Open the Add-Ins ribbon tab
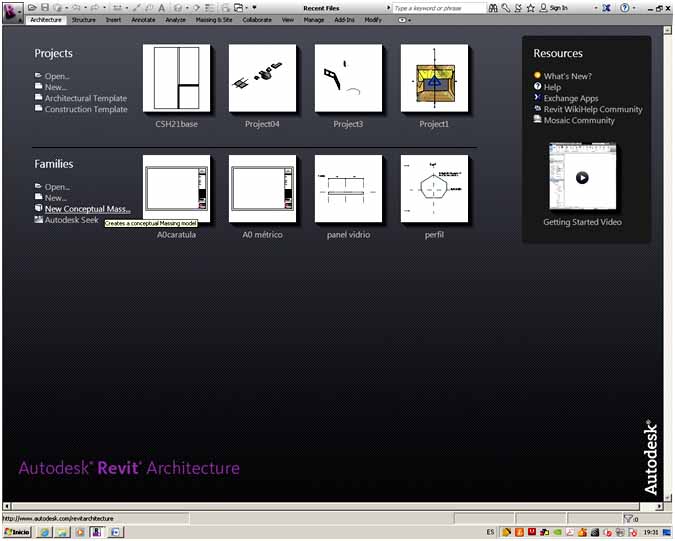The height and width of the screenshot is (541, 675). pos(344,20)
